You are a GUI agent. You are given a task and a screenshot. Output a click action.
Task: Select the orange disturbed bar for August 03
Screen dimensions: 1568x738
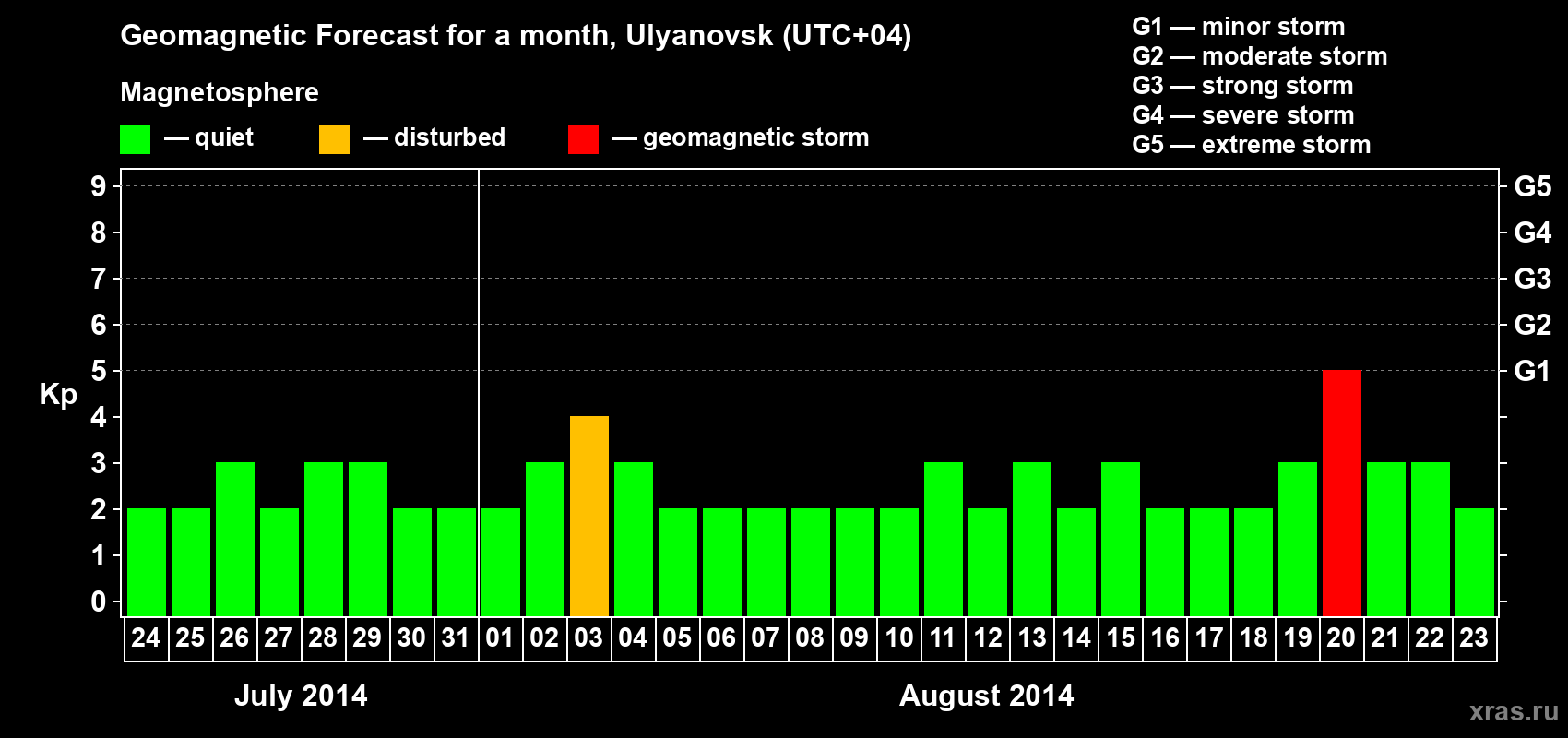click(x=589, y=516)
